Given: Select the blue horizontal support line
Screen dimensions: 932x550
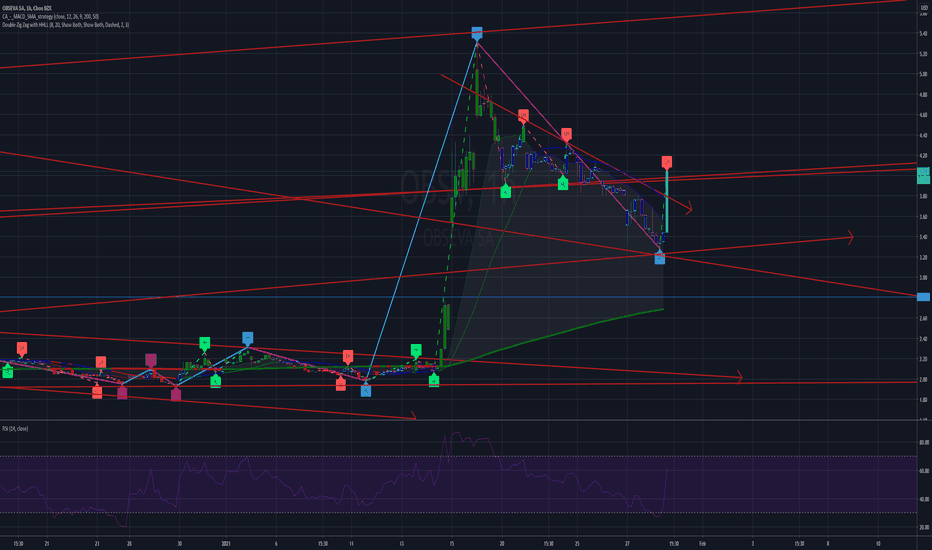Looking at the screenshot, I should [x=458, y=297].
